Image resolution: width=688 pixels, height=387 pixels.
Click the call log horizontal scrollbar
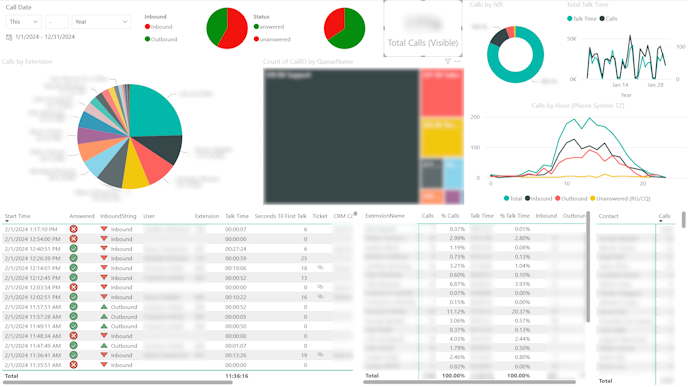point(118,383)
